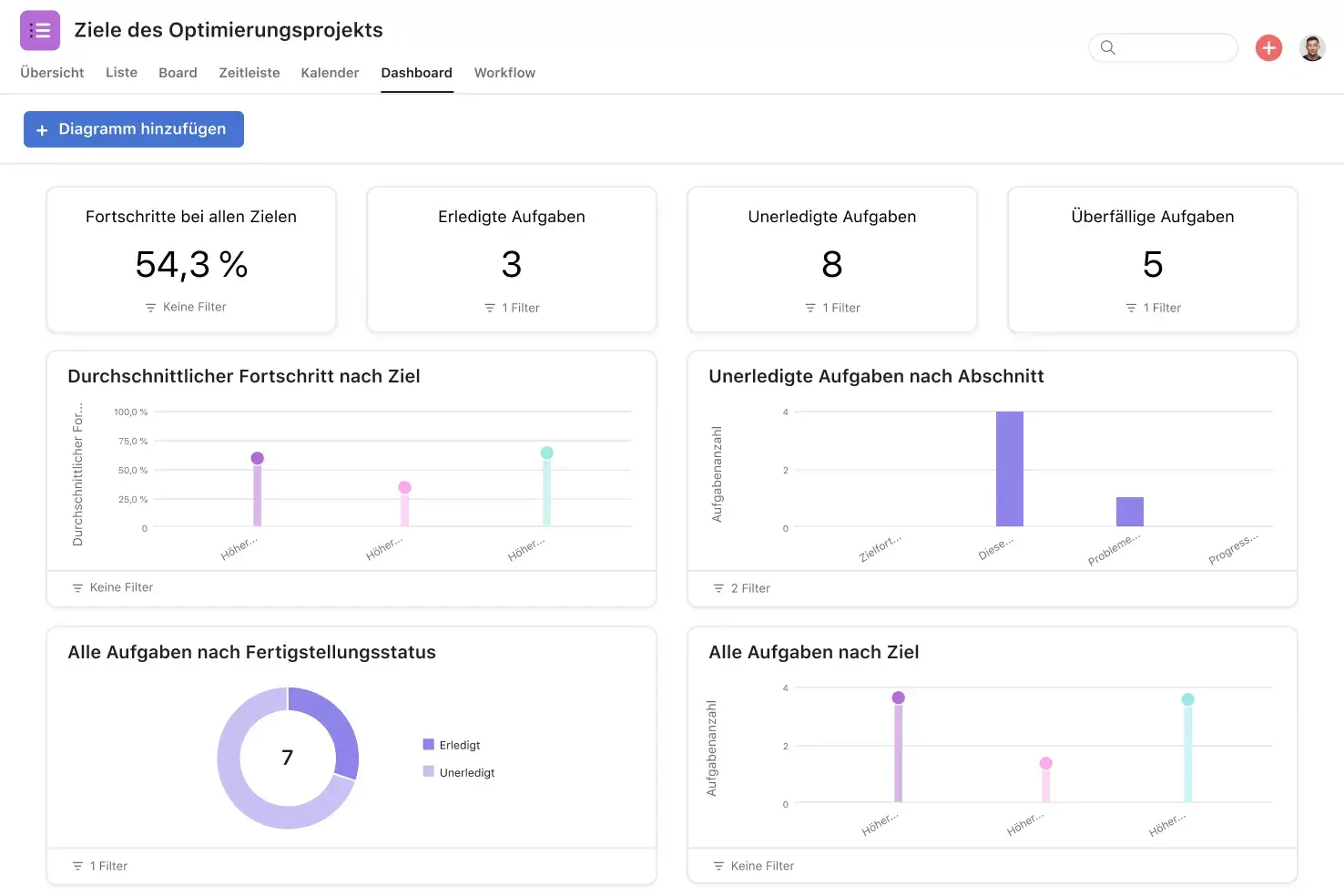This screenshot has width=1344, height=896.
Task: Click the tallest bar labeled Diese…
Action: coord(1010,469)
